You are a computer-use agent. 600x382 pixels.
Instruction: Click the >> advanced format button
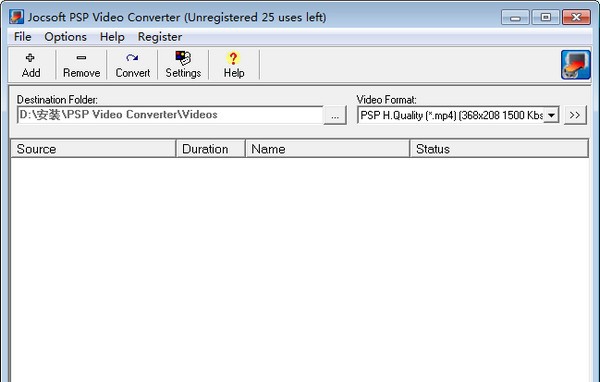[x=575, y=115]
